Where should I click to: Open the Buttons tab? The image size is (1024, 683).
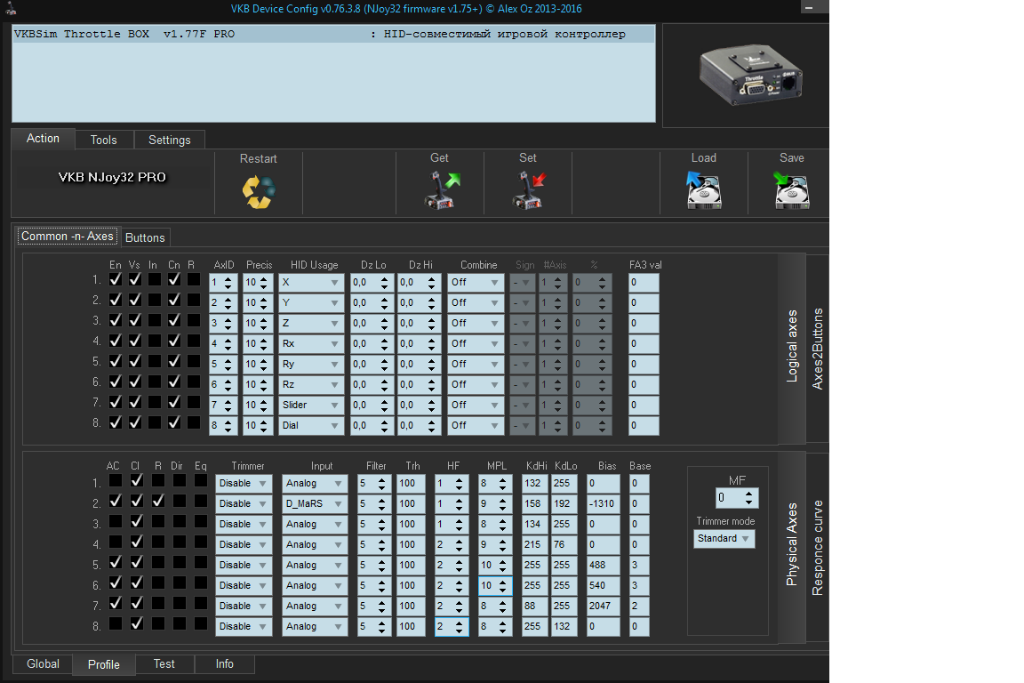pos(145,238)
